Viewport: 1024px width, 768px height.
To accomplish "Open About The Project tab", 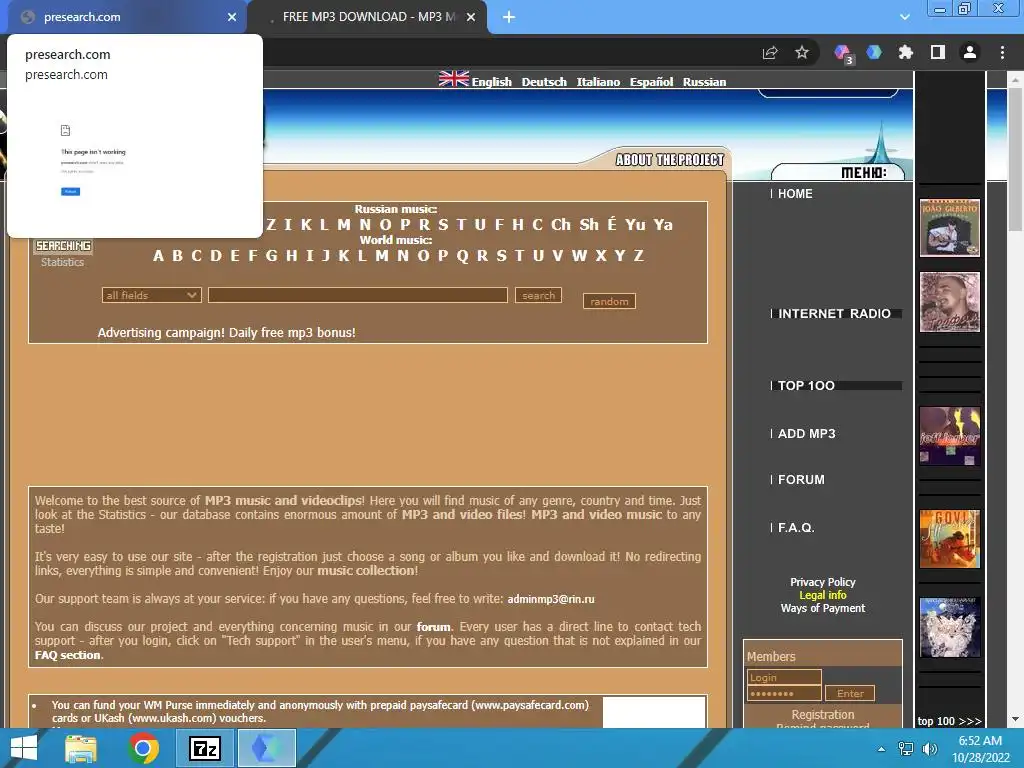I will pos(669,160).
